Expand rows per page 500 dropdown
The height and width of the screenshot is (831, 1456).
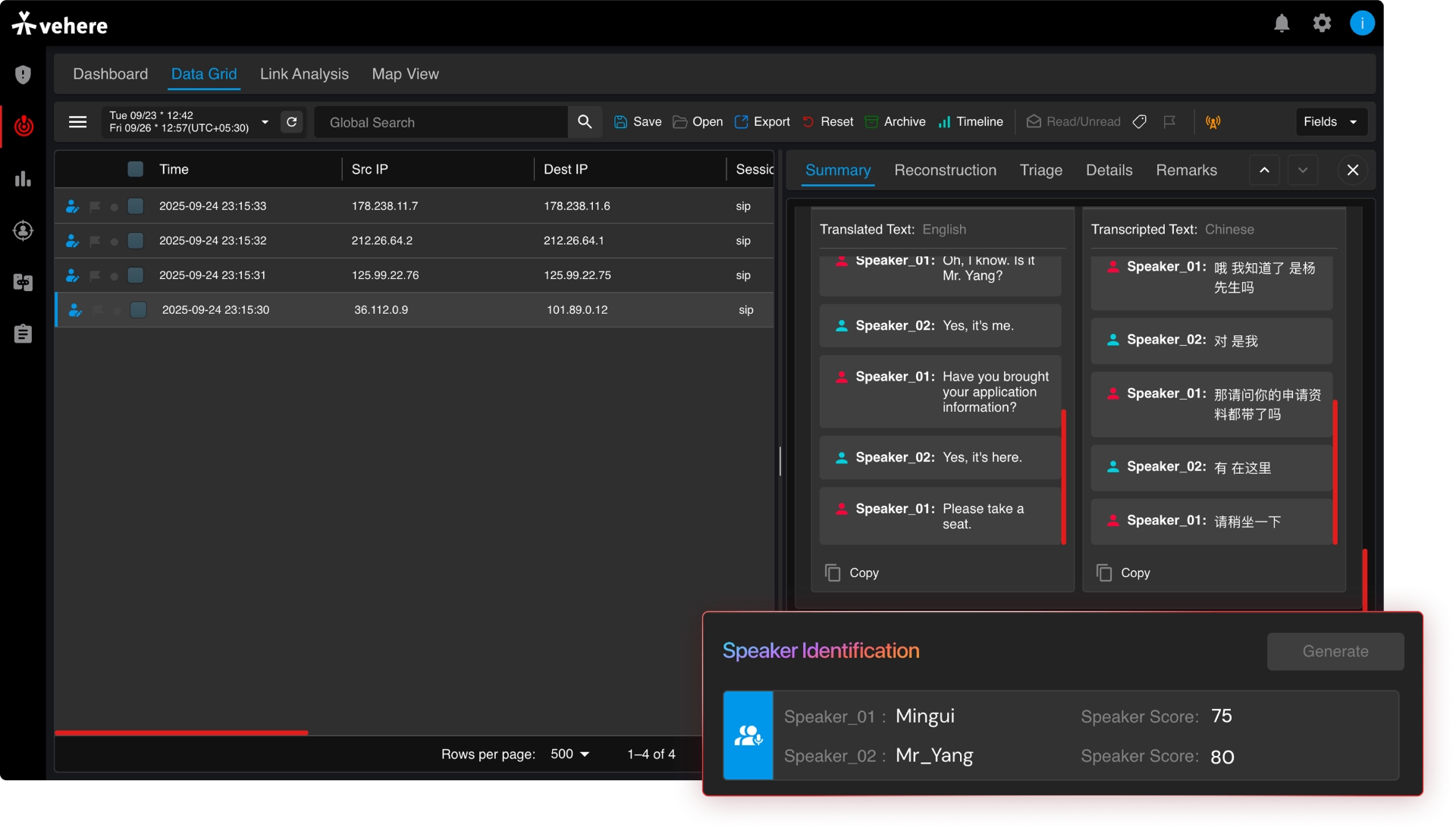[570, 754]
